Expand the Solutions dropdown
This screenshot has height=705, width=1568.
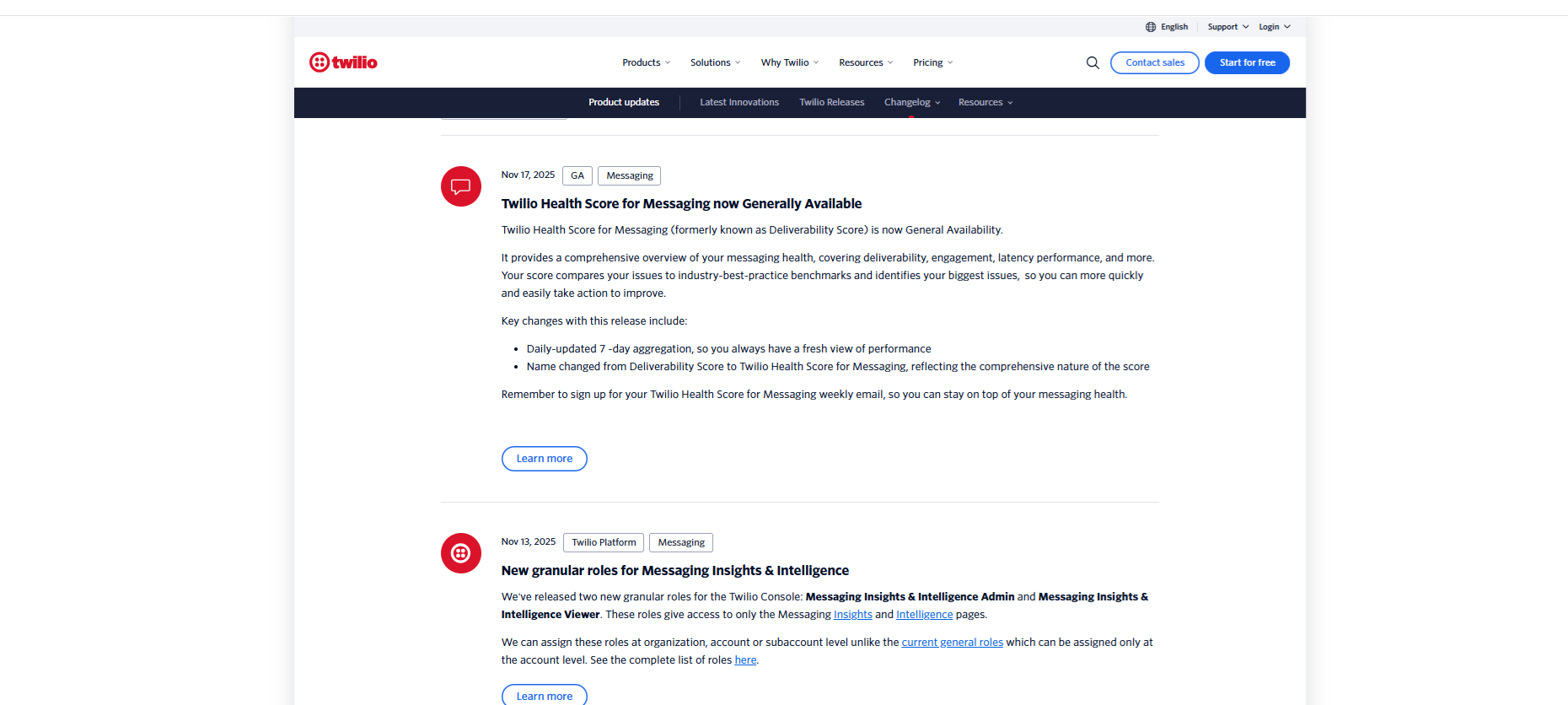pos(716,62)
